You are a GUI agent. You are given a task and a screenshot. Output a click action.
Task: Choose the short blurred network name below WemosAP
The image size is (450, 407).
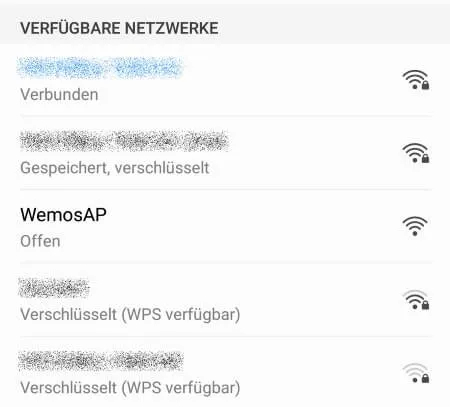[x=54, y=287]
